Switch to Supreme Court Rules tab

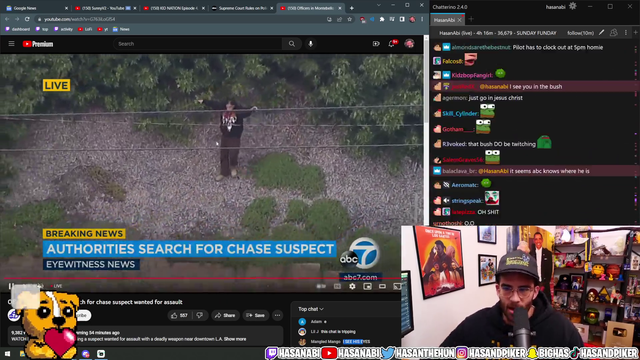coord(242,8)
